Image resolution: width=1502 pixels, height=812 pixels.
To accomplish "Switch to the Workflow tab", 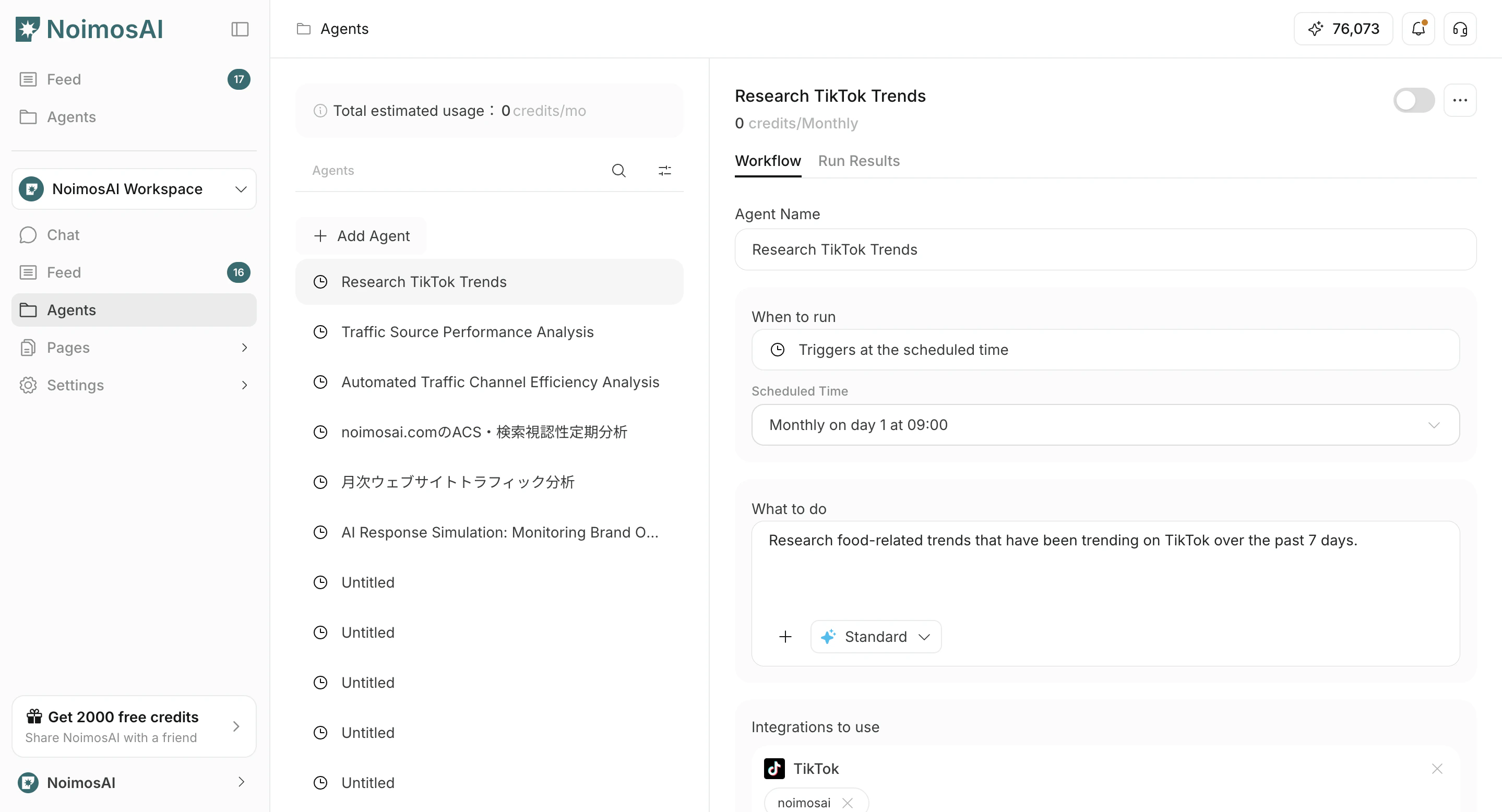I will [768, 161].
